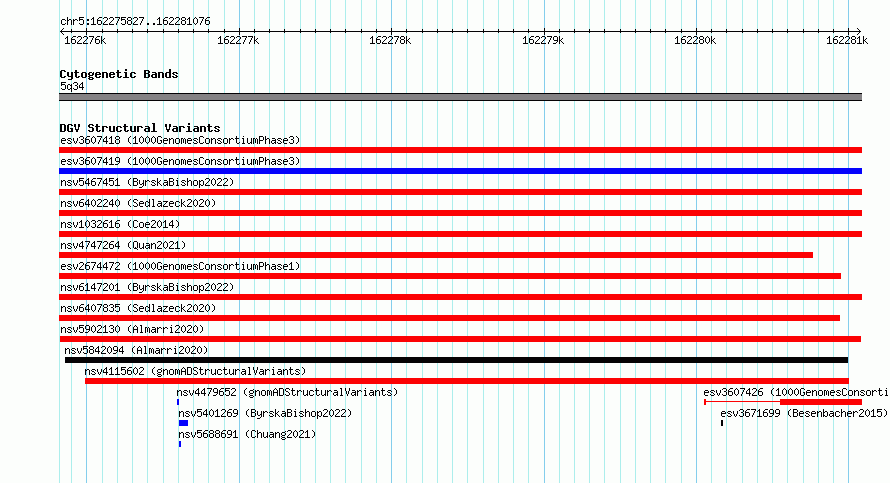Click the tiny black esv3671699 feature mark

[722, 423]
